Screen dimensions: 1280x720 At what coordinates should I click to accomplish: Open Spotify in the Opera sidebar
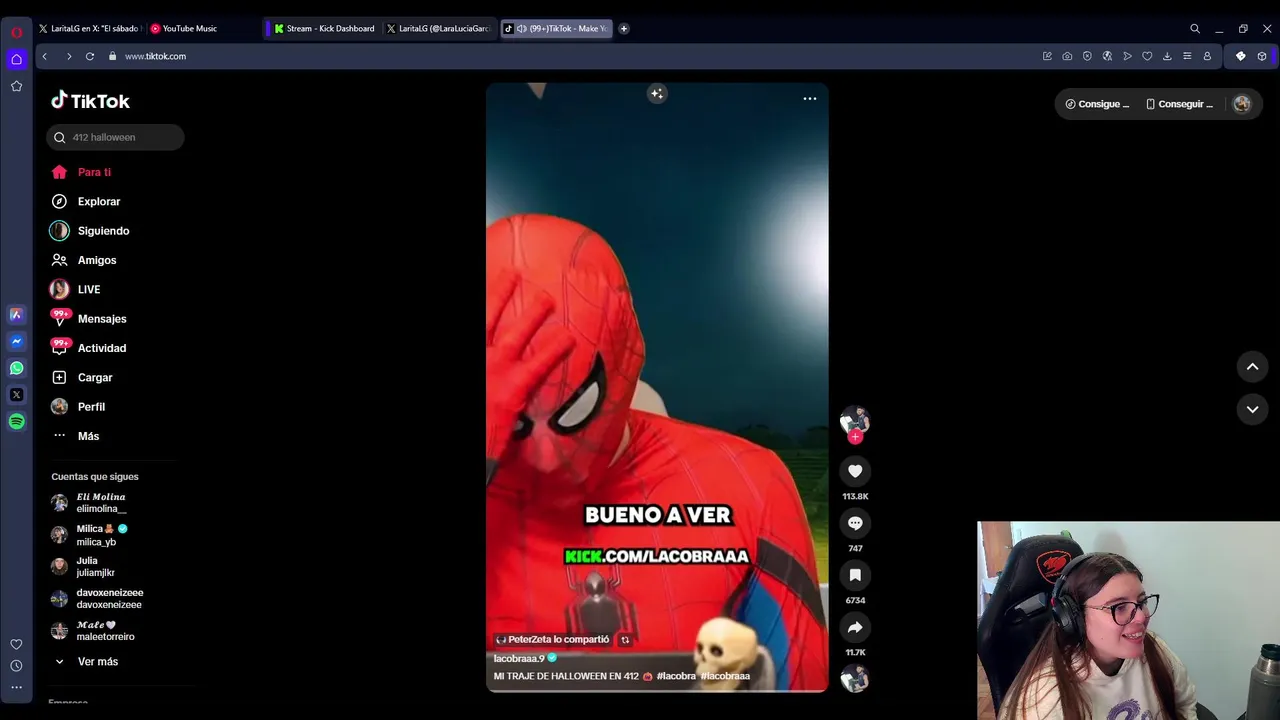click(x=16, y=422)
